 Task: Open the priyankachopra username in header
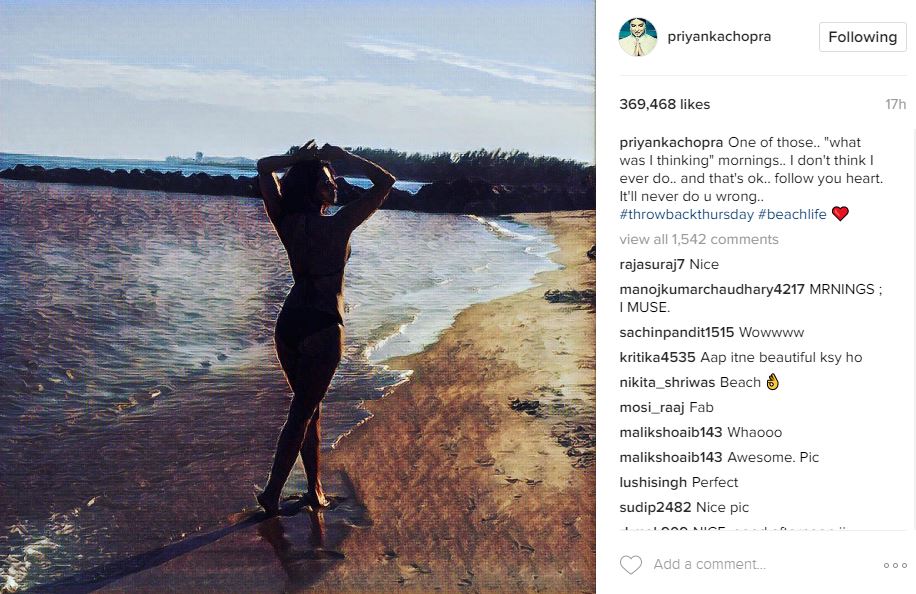(719, 37)
